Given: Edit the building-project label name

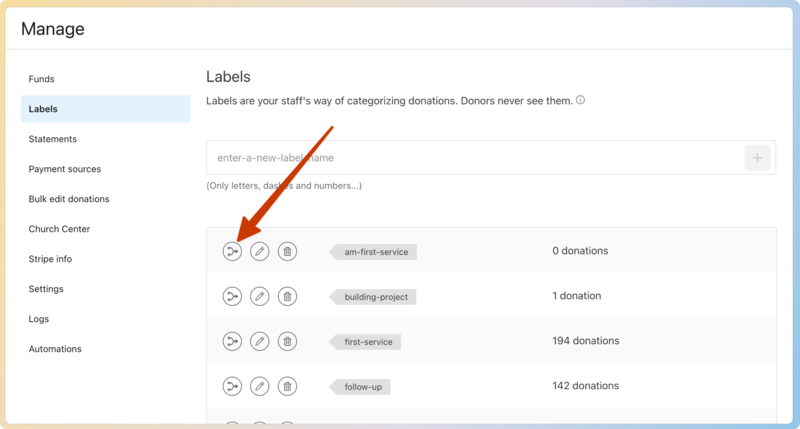Looking at the screenshot, I should click(260, 296).
